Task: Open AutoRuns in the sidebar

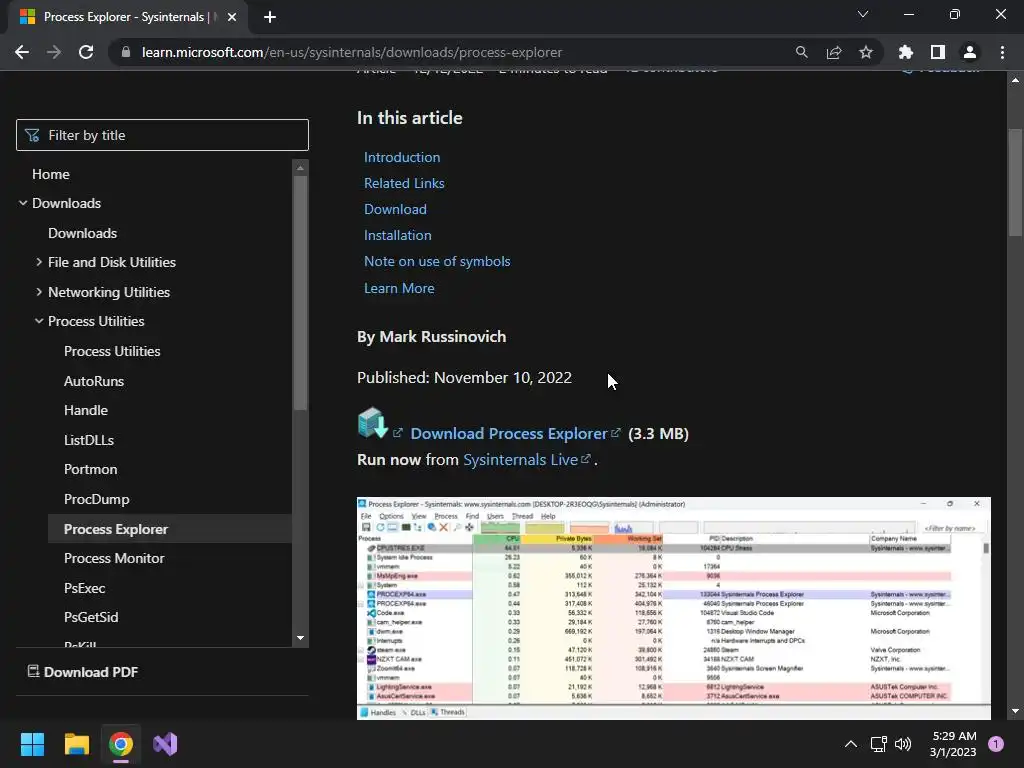Action: point(93,381)
